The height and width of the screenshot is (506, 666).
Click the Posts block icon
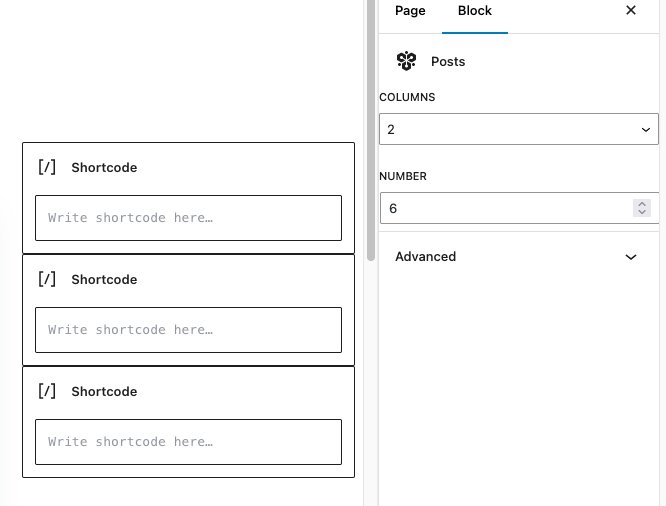[x=406, y=61]
